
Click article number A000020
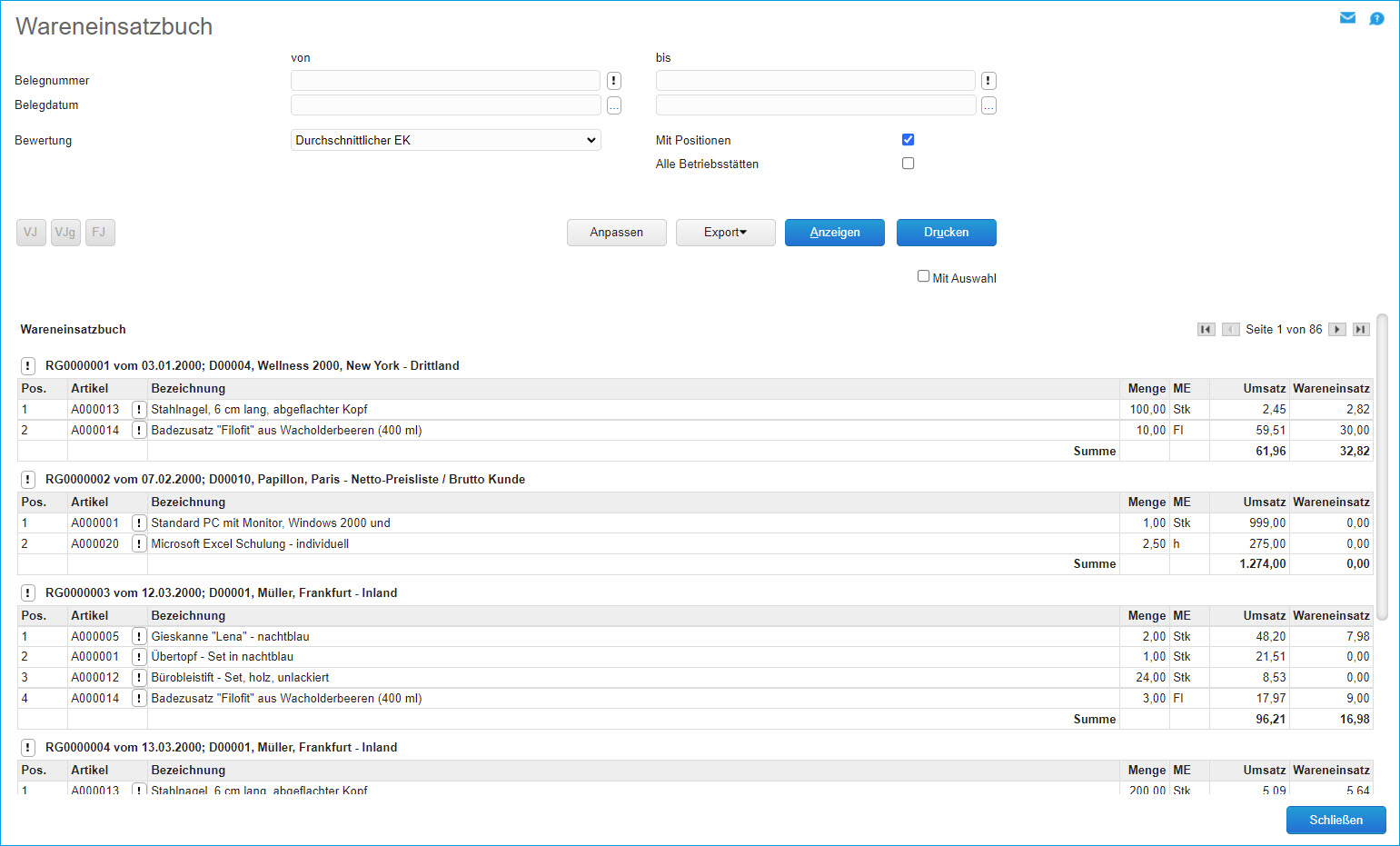tap(95, 543)
